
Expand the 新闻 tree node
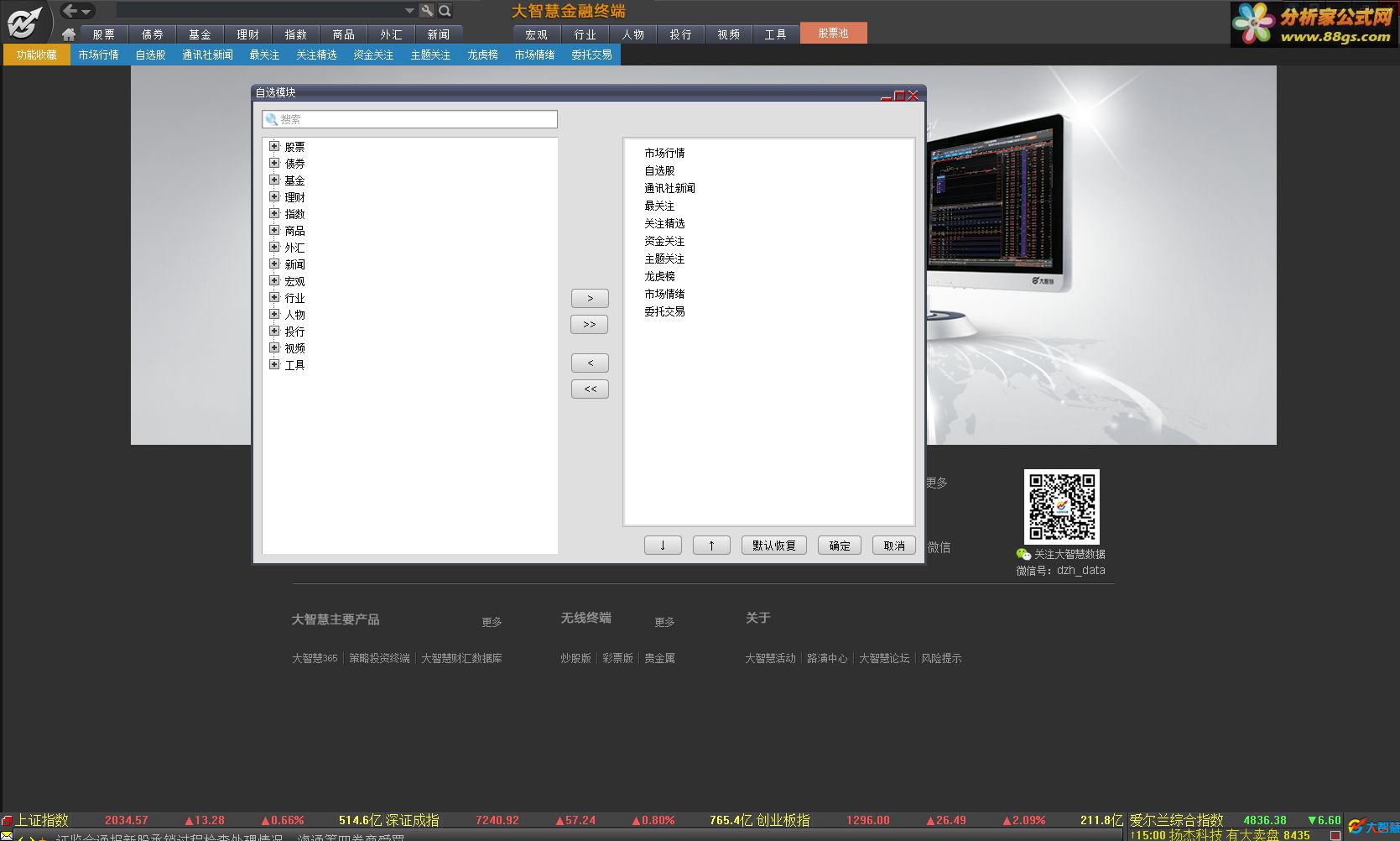(x=274, y=264)
